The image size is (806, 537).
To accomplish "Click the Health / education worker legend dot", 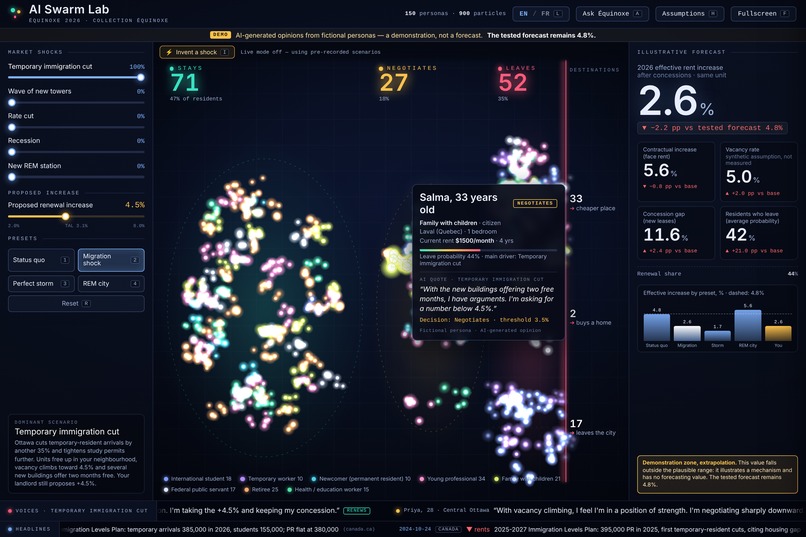I will tap(289, 490).
